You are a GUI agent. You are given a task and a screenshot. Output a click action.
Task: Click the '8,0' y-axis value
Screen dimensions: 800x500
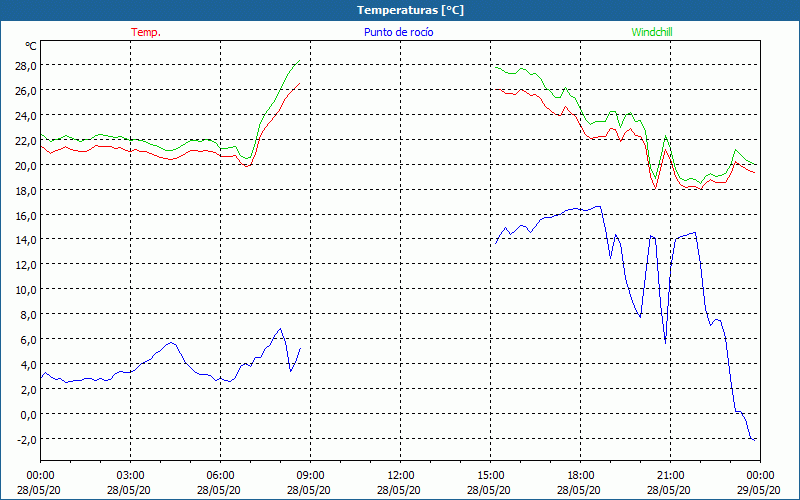click(x=28, y=315)
